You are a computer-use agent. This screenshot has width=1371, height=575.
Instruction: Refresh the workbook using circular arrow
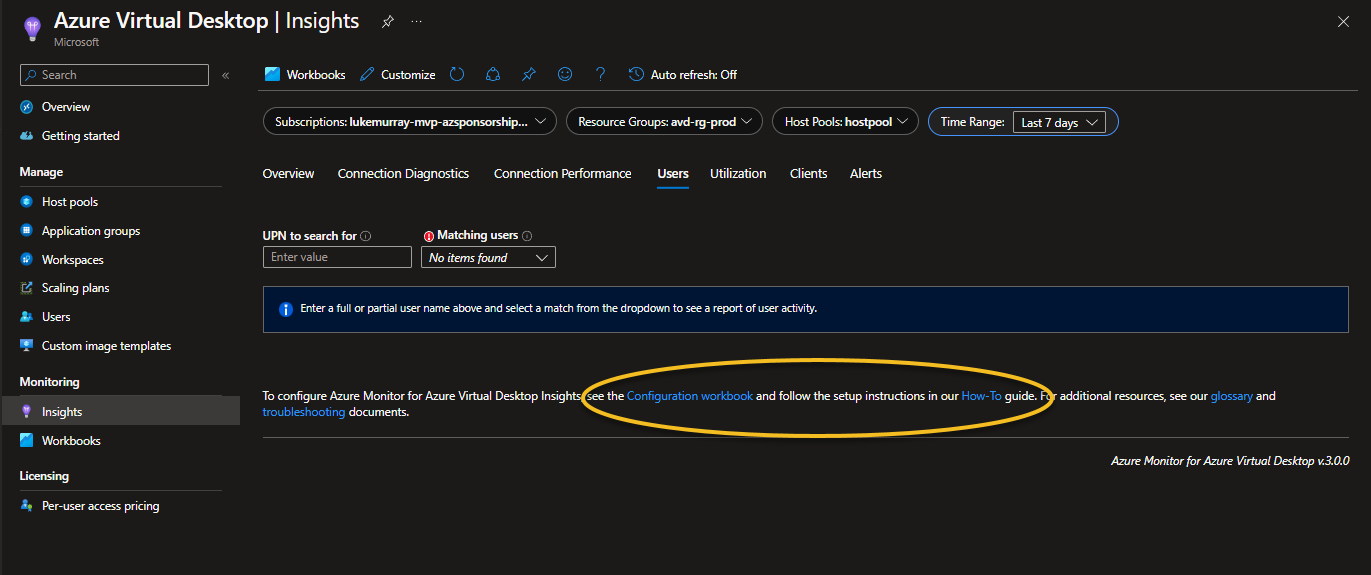coord(457,74)
